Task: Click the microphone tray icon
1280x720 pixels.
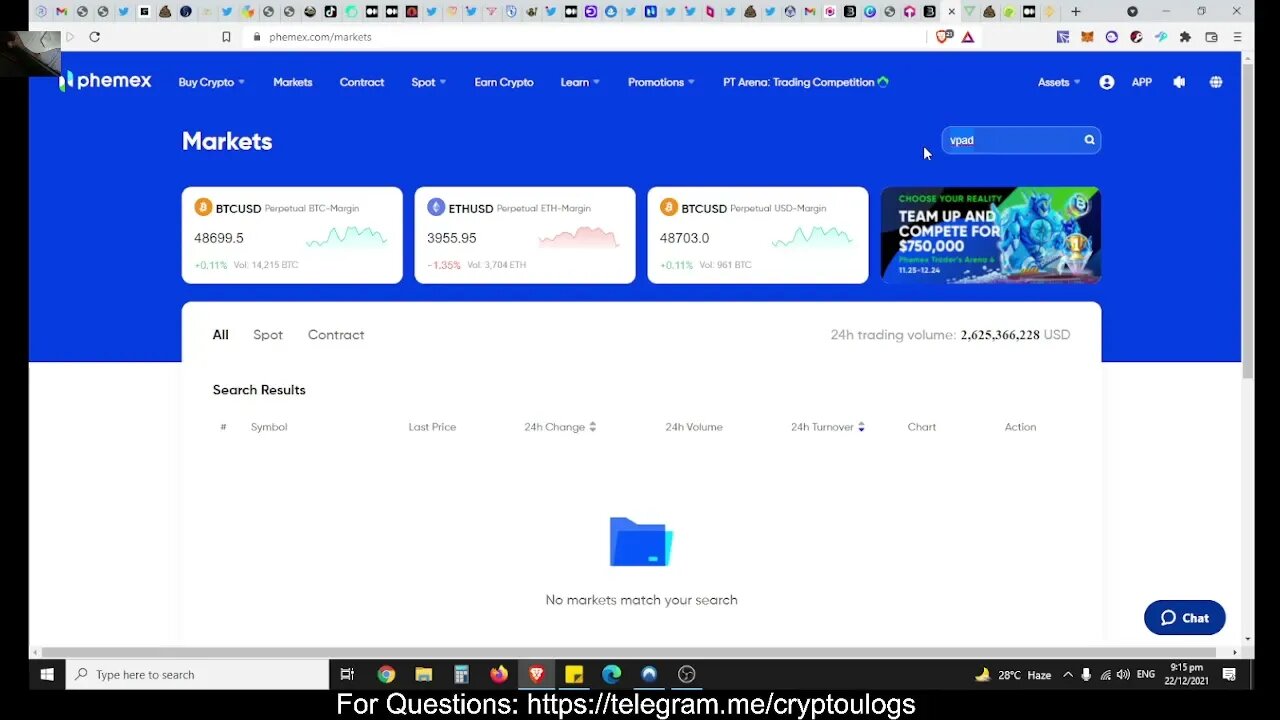Action: 1086,675
